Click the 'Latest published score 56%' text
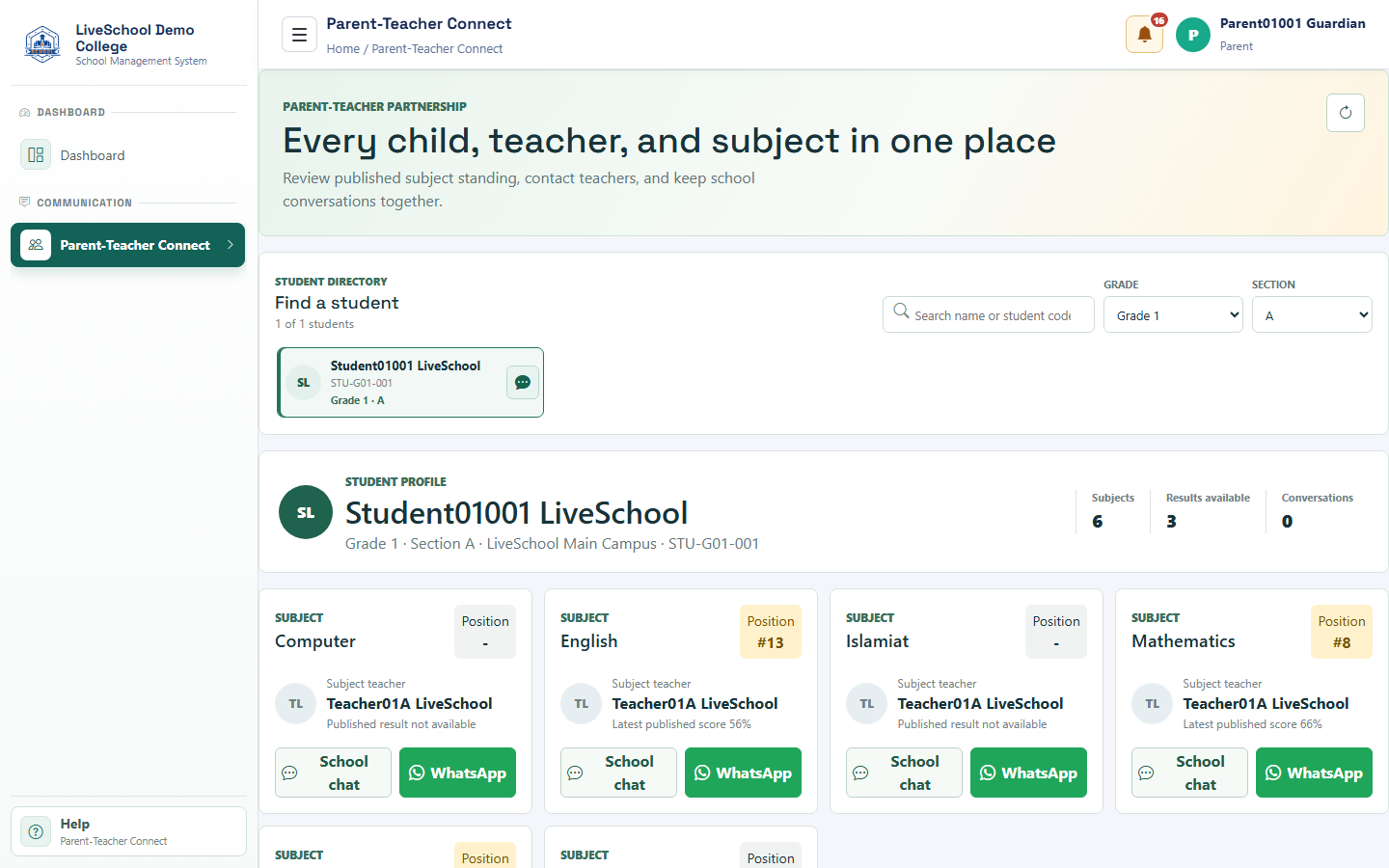The height and width of the screenshot is (868, 1389). pos(681,724)
